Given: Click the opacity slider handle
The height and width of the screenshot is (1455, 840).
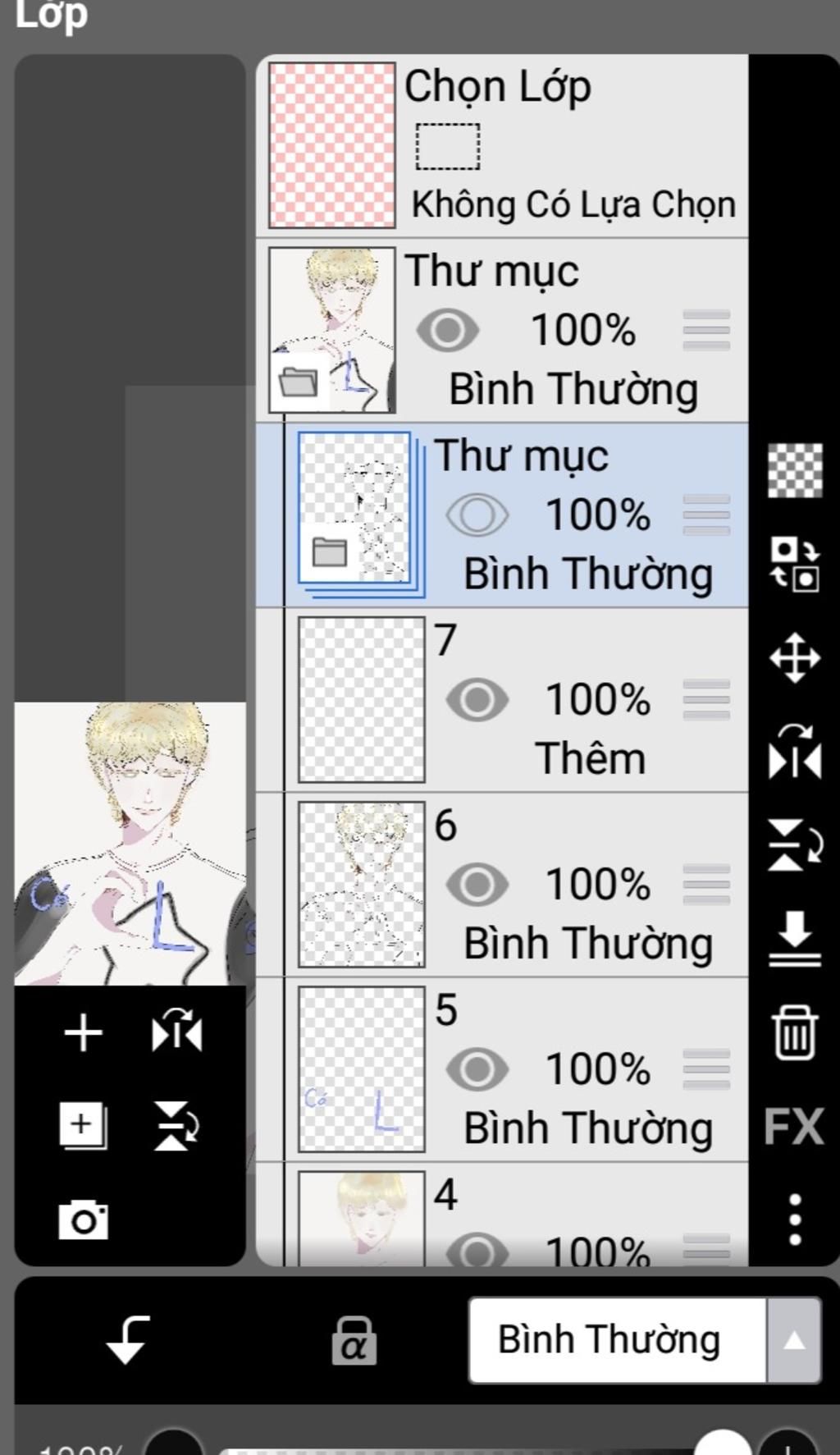Looking at the screenshot, I should click(722, 1443).
